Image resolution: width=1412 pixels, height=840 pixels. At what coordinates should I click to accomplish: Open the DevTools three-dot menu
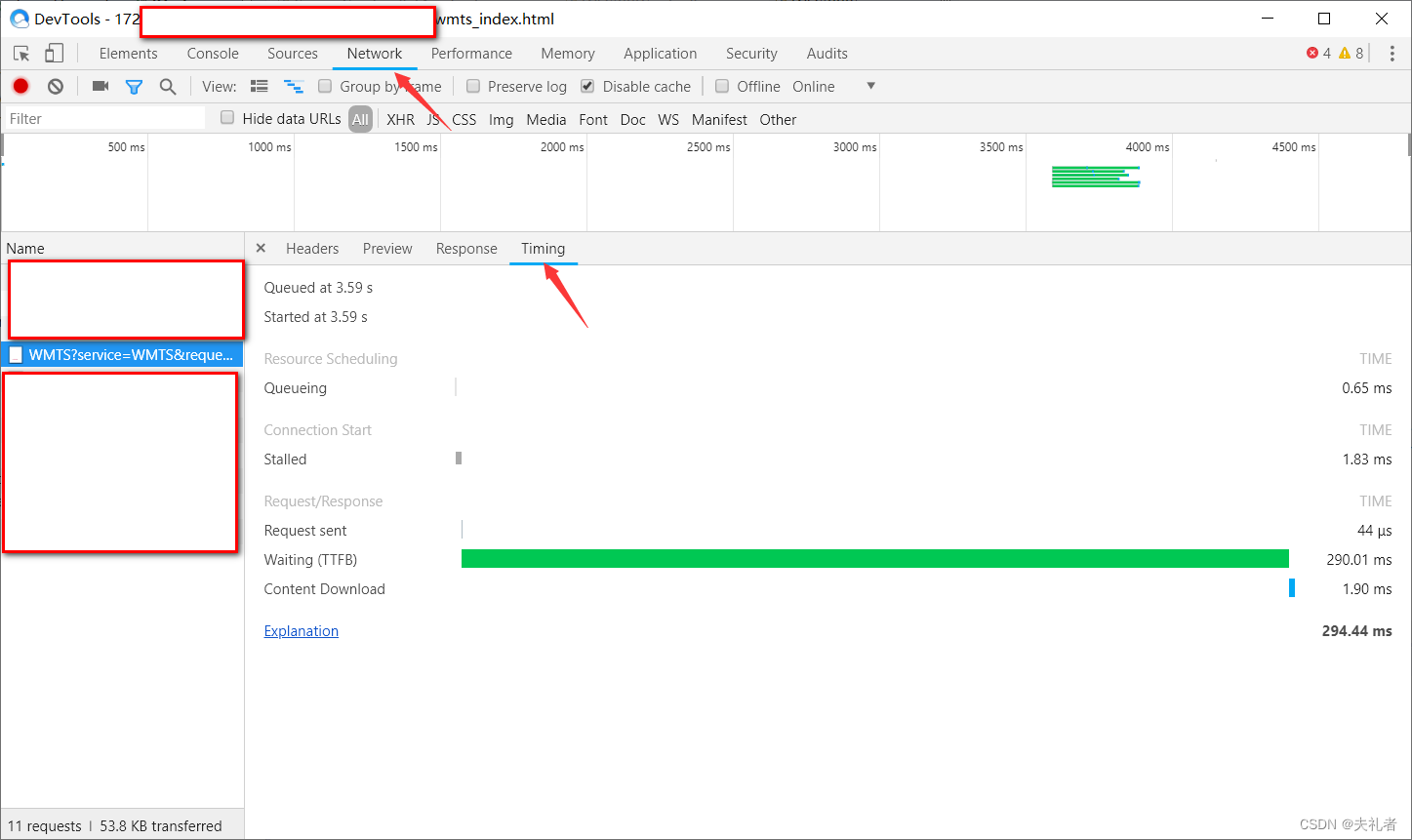coord(1392,54)
